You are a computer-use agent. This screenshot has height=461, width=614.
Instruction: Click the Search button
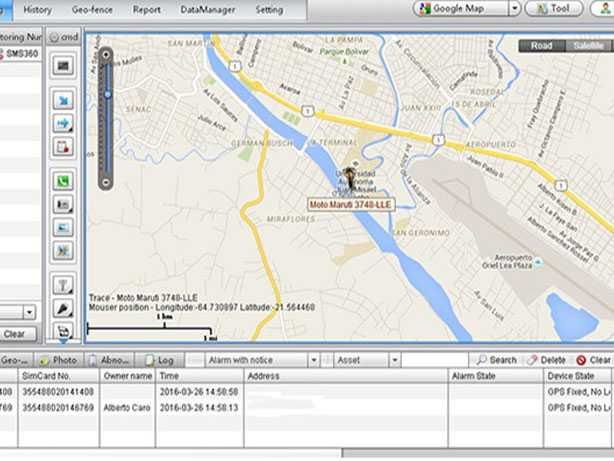[x=497, y=360]
